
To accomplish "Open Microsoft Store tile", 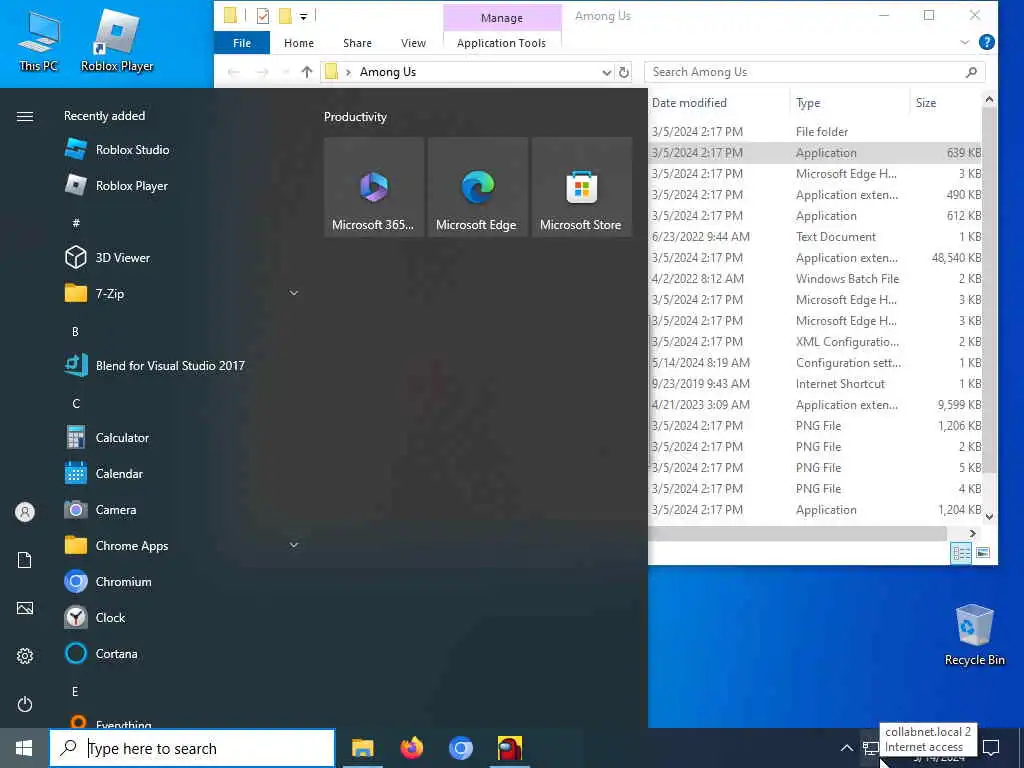I will (x=581, y=187).
